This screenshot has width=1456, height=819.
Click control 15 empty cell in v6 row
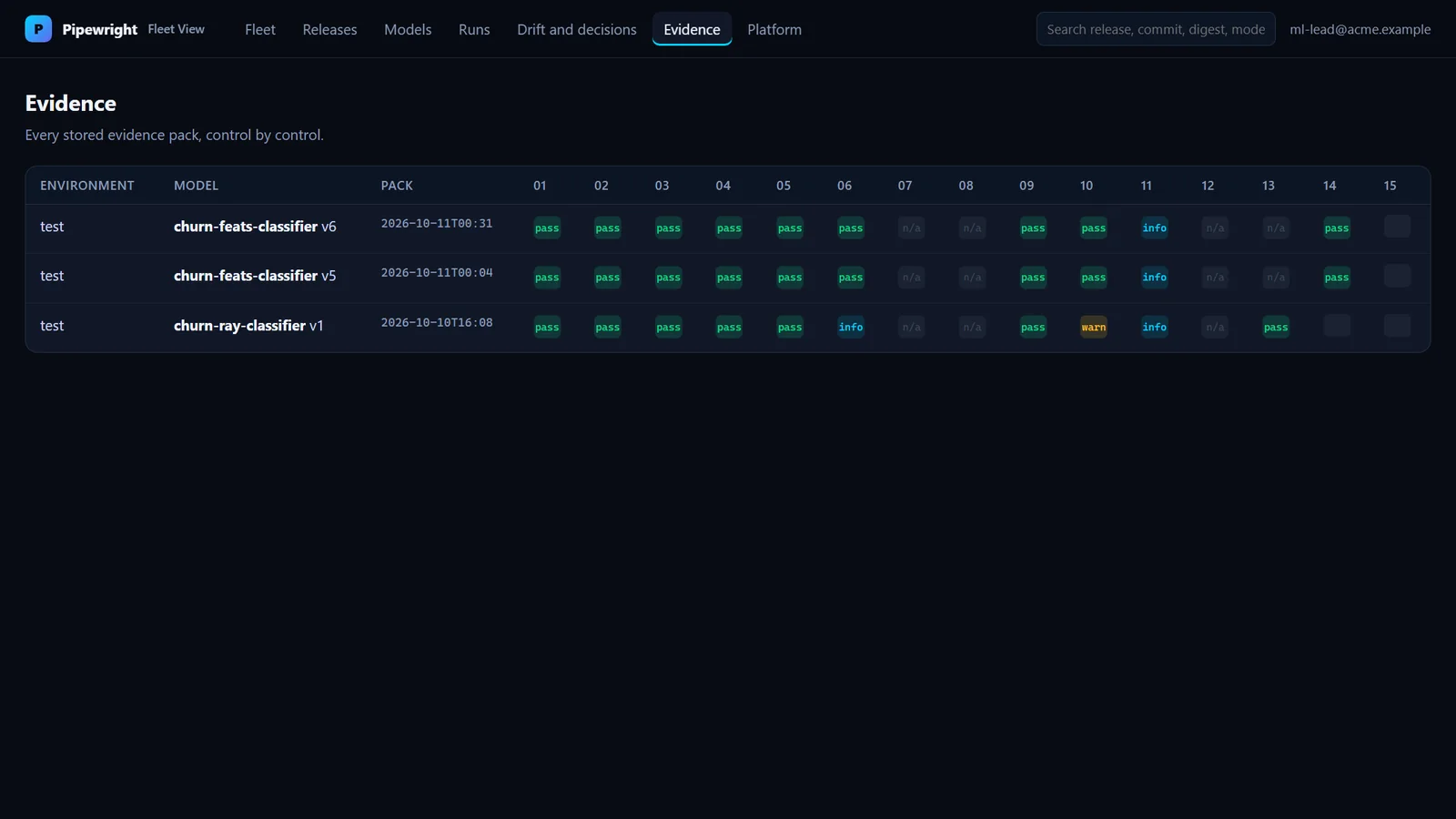(1397, 226)
